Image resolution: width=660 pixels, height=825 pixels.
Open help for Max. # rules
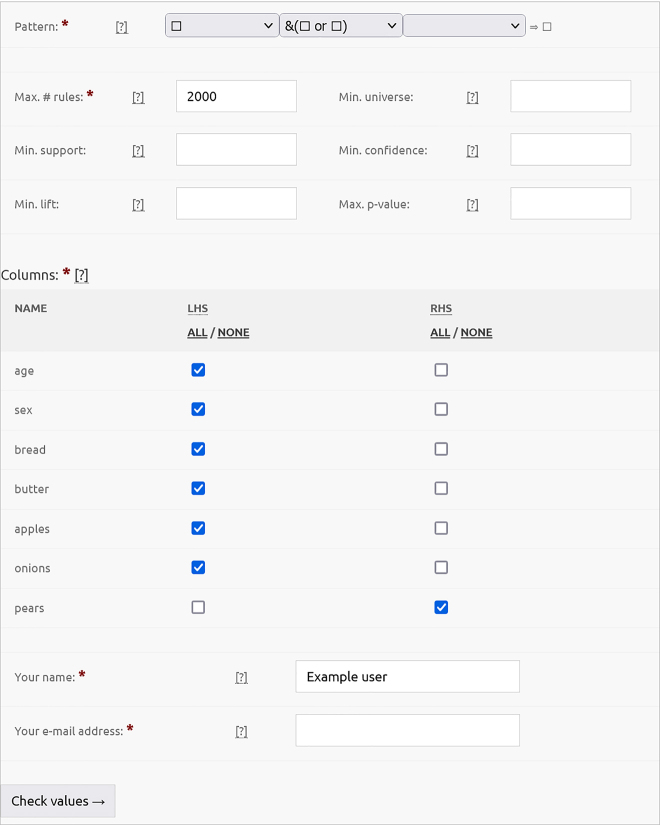point(138,97)
